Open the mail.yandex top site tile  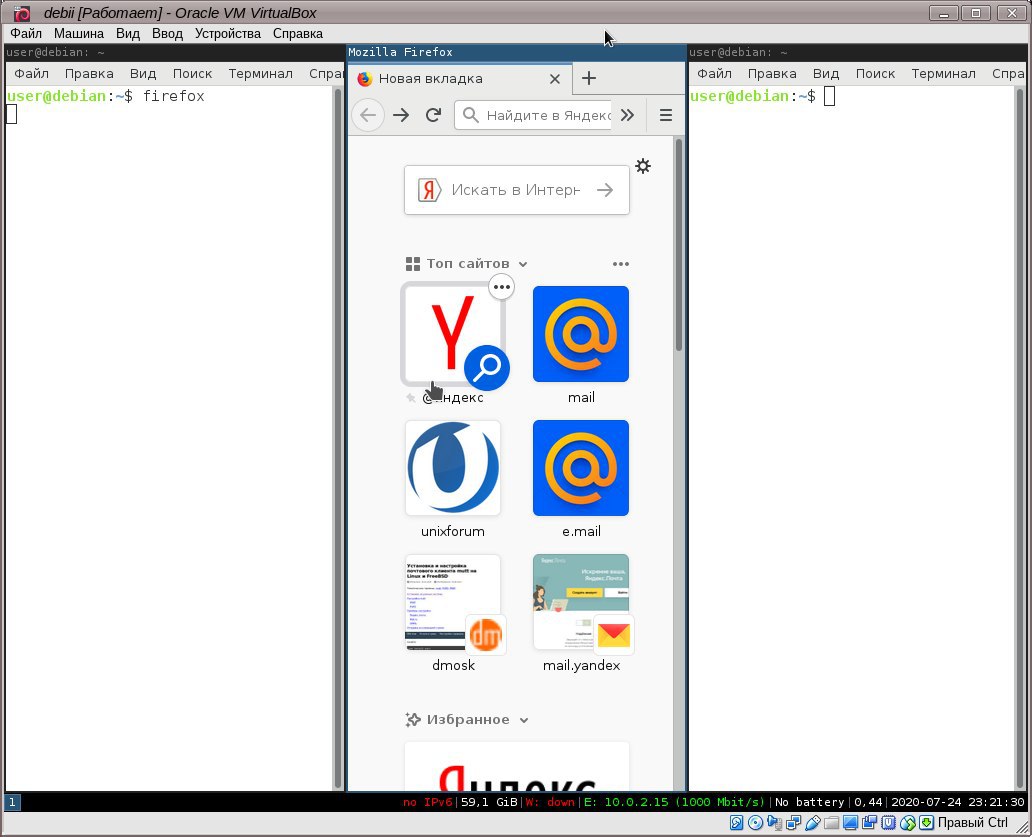(580, 603)
